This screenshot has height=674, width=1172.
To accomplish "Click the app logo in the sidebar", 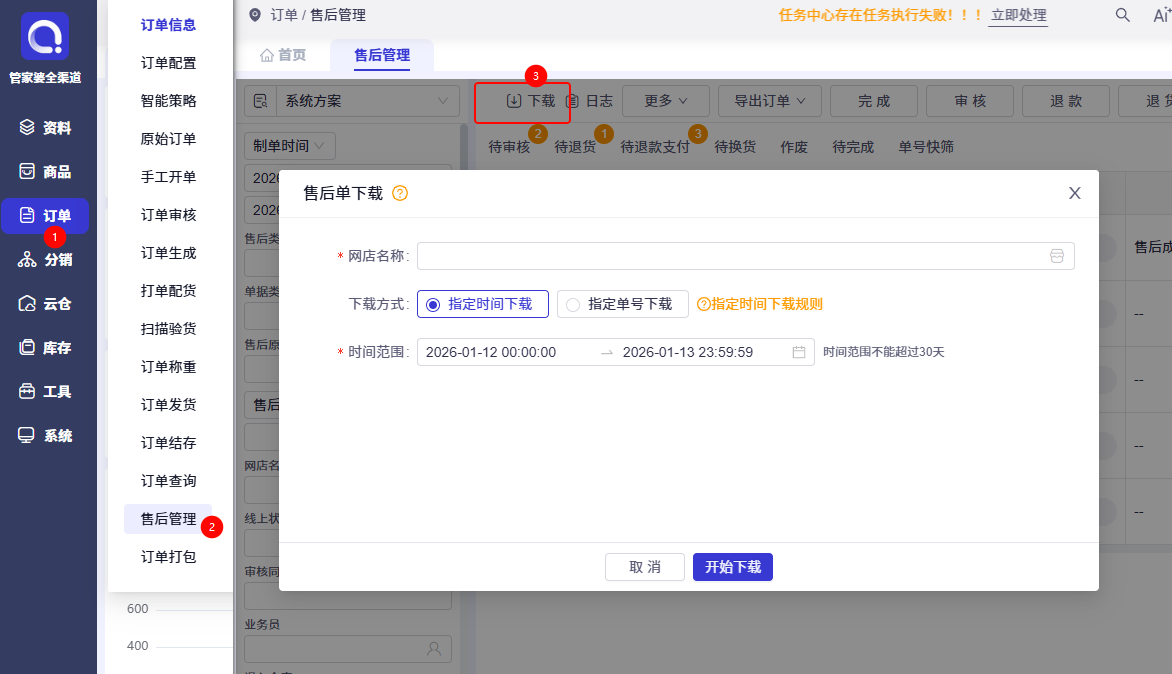I will pyautogui.click(x=45, y=36).
